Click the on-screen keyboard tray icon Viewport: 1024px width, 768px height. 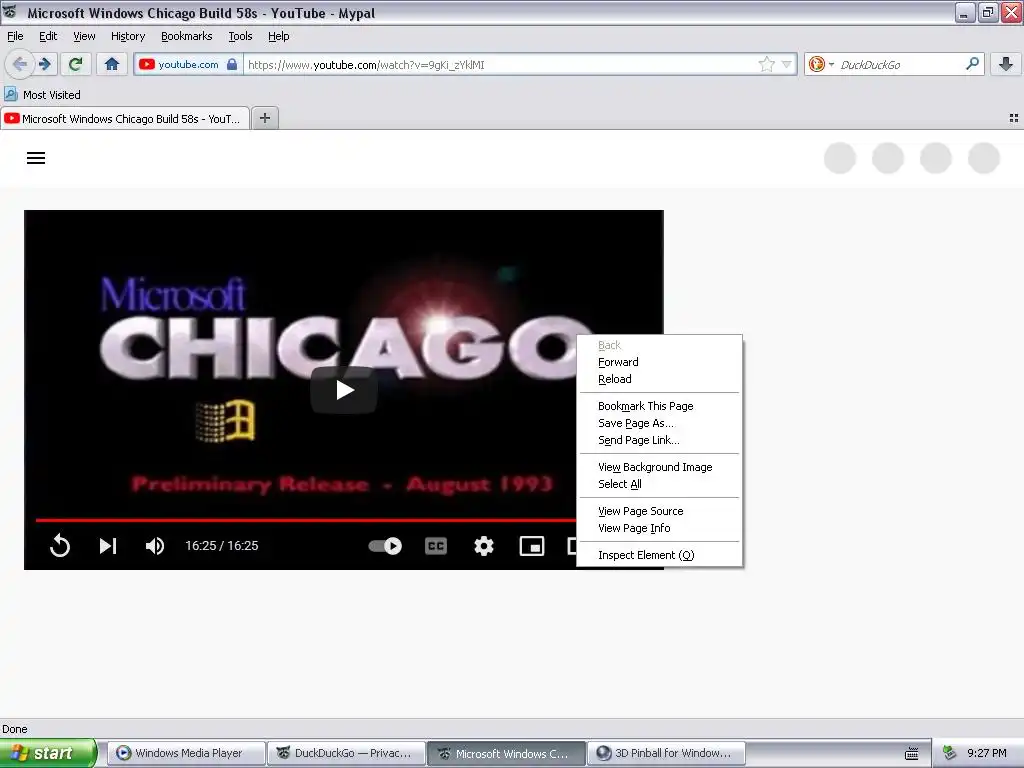pos(911,754)
